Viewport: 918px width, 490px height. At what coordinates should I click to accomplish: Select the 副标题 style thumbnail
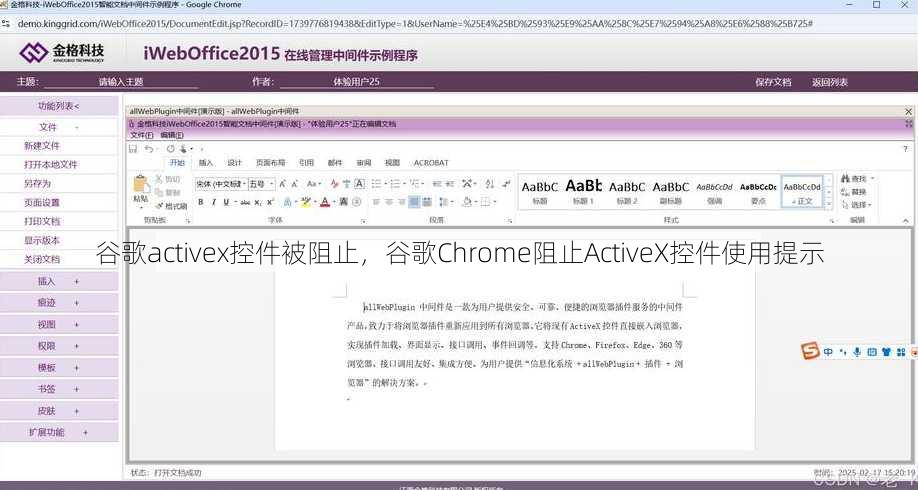coord(670,191)
